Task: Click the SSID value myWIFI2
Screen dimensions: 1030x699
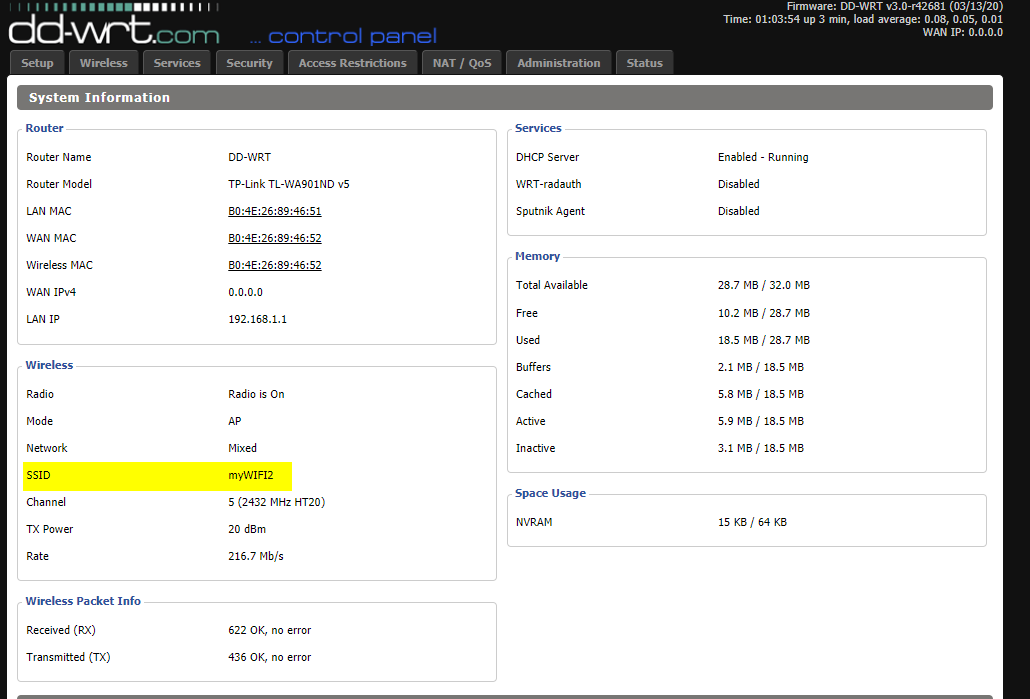Action: click(251, 475)
